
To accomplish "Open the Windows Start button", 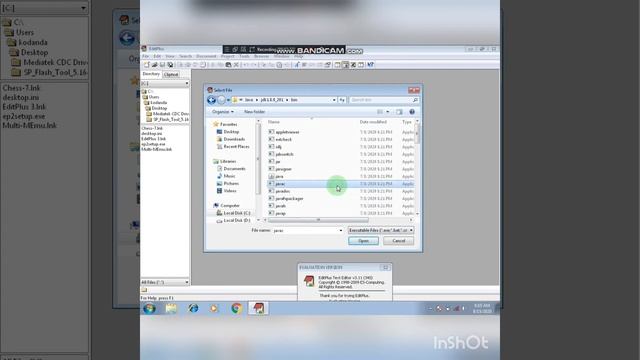I will 149,308.
